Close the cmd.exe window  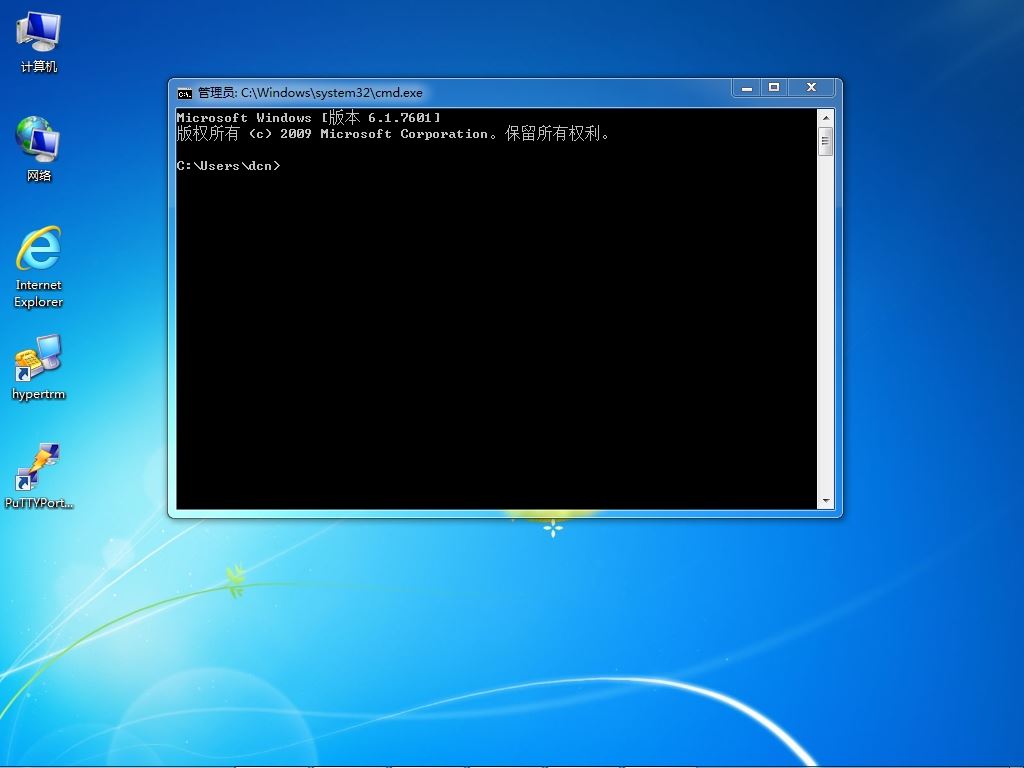(811, 88)
